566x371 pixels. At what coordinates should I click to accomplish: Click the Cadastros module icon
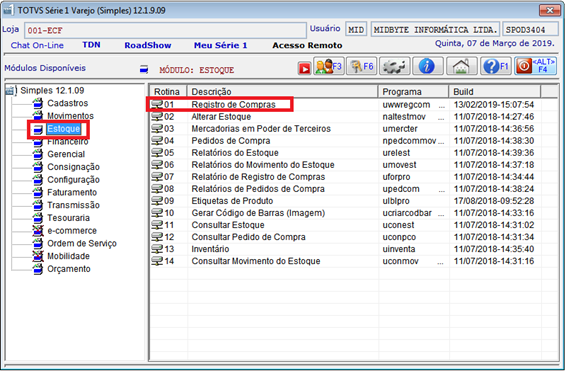(x=38, y=103)
